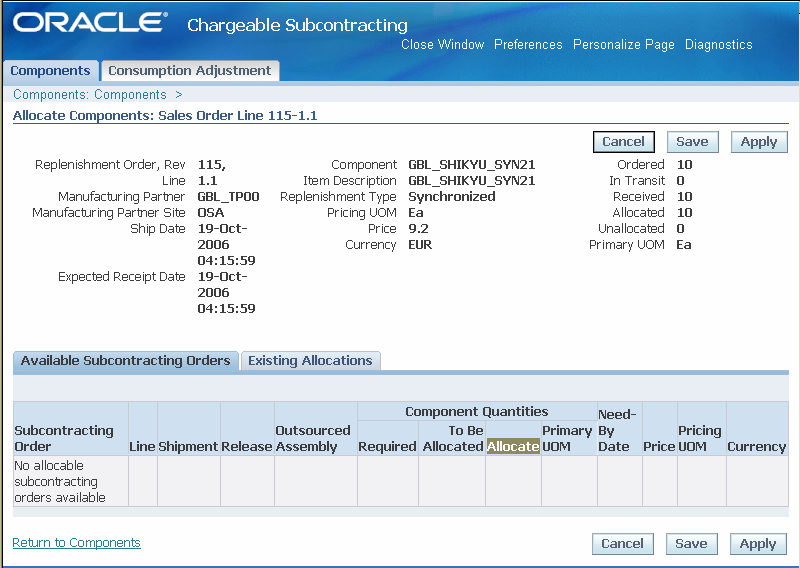Click Manufacturing Partner Site value OSA

pyautogui.click(x=211, y=212)
